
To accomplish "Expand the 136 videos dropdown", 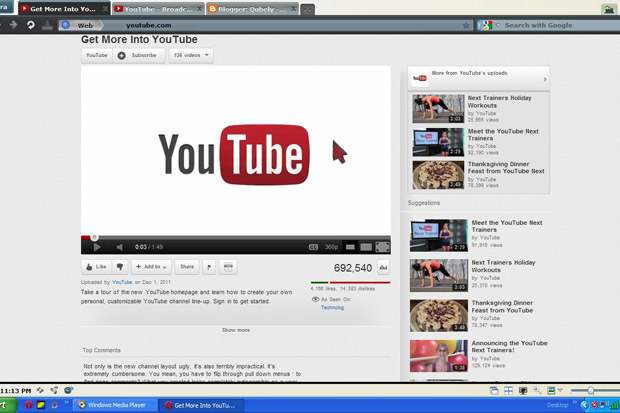I will [191, 55].
